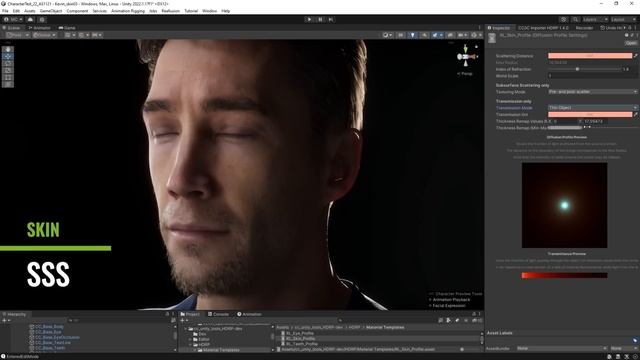Open the scene draw mode dropdown
This screenshot has width=640, height=360.
pos(387,35)
